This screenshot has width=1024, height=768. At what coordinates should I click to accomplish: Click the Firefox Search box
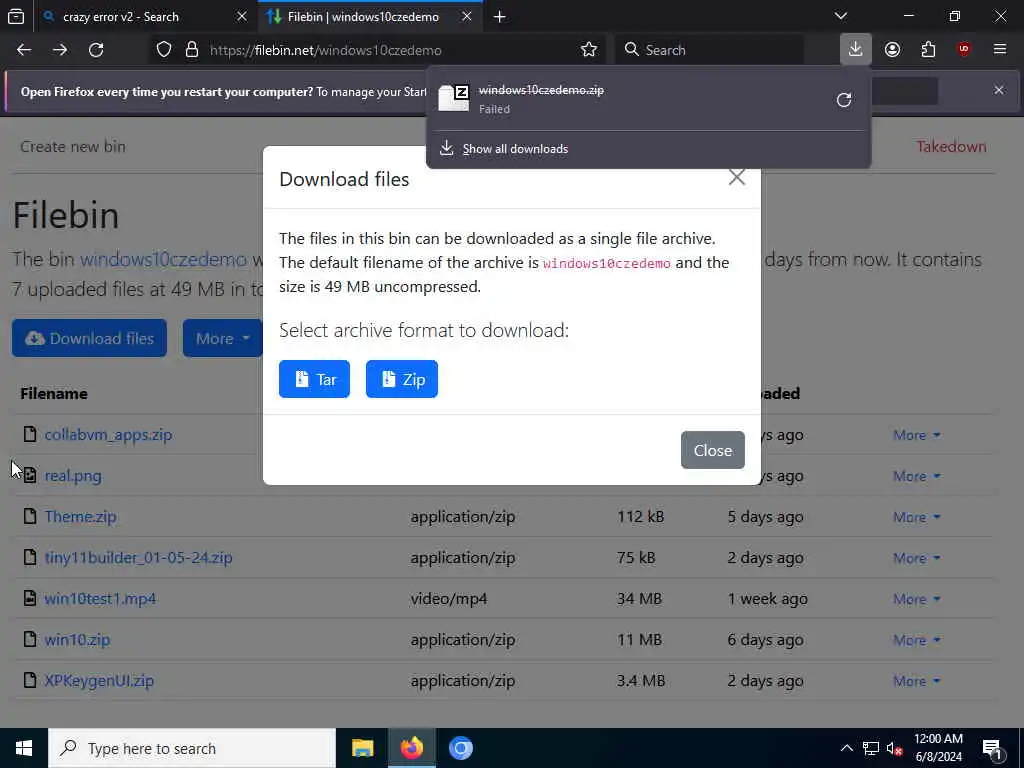(x=709, y=50)
